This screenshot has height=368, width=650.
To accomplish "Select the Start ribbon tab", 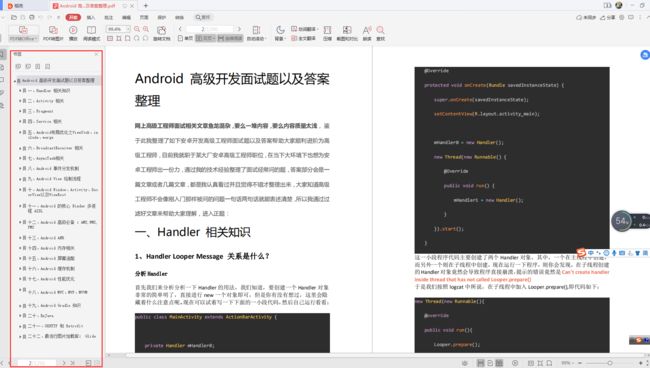I will [x=73, y=17].
